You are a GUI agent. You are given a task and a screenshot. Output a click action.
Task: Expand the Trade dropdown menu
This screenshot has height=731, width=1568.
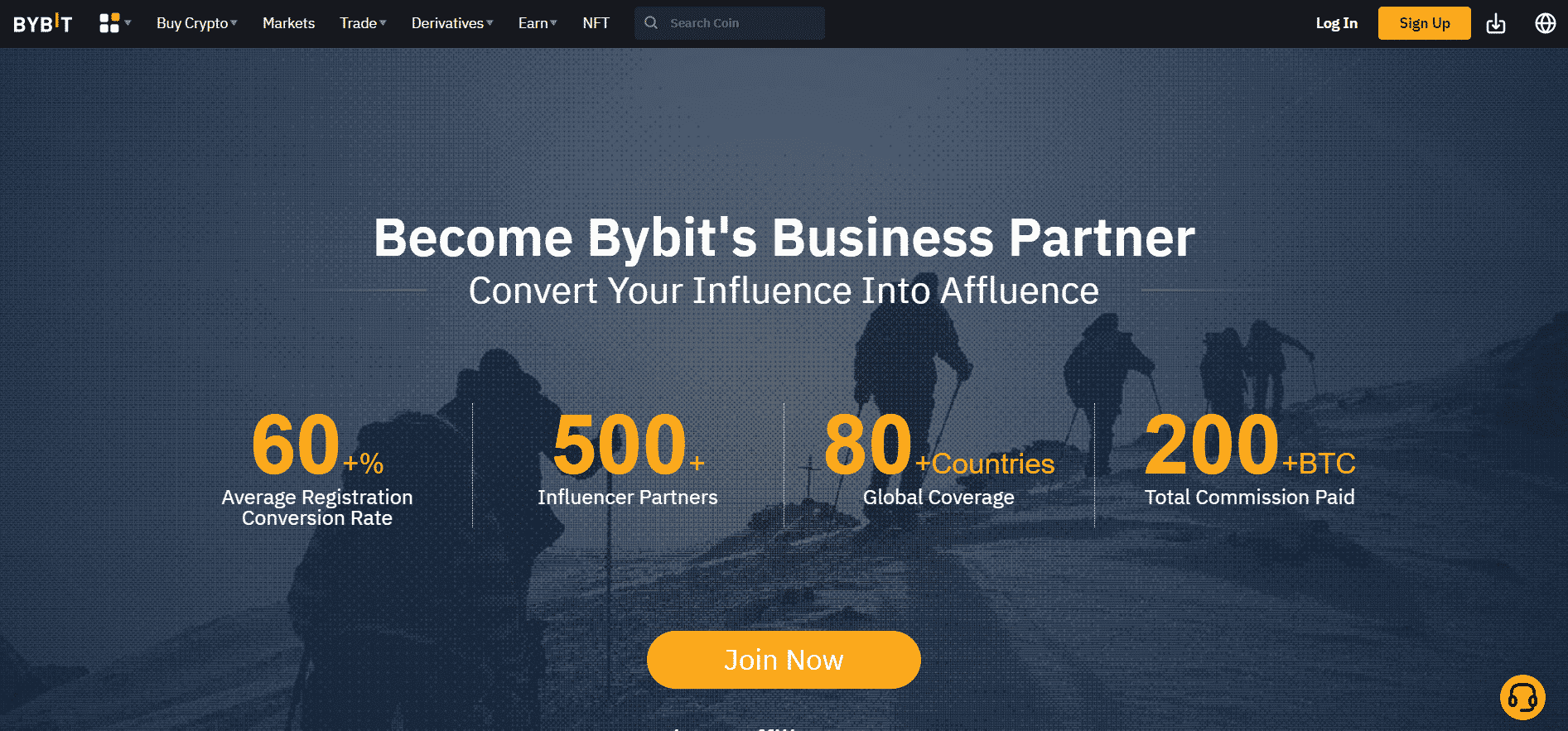[363, 23]
